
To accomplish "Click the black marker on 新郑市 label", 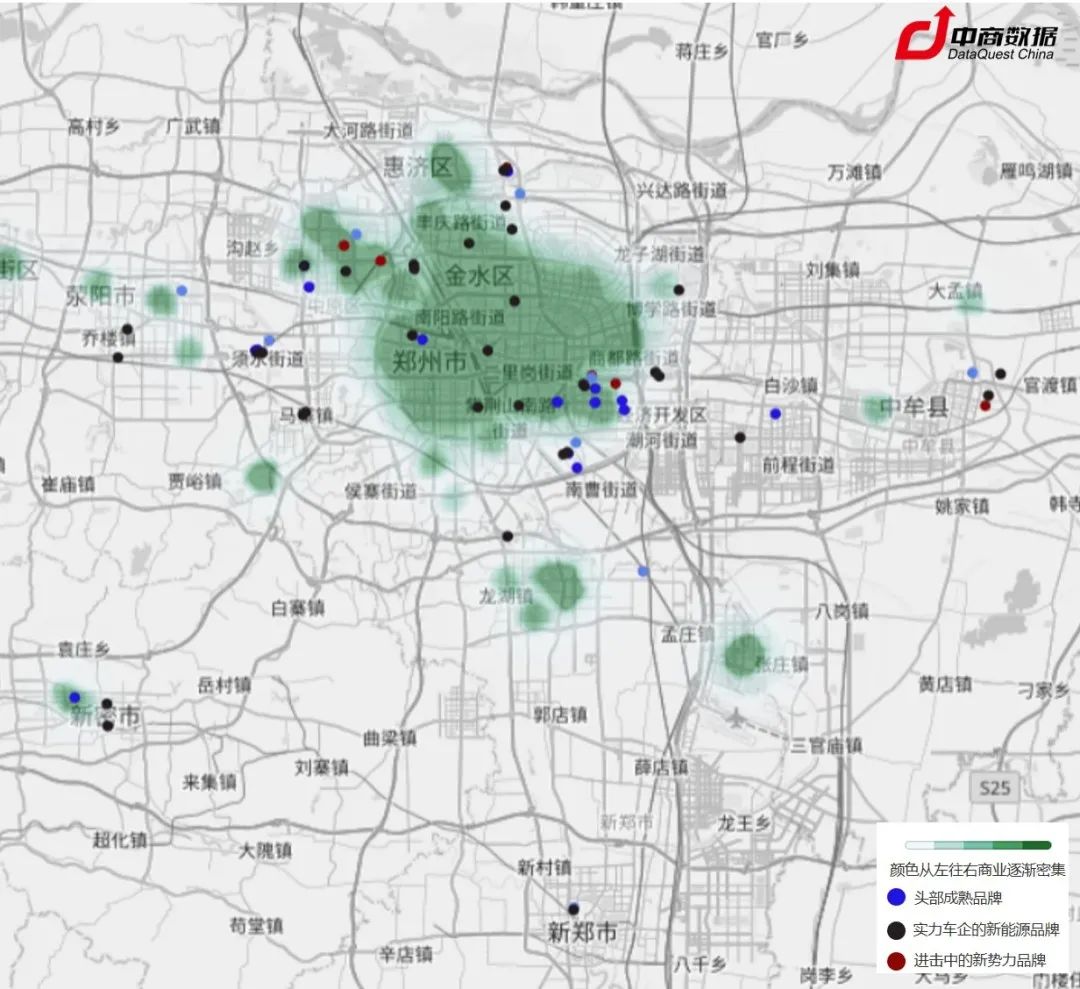I will 573,909.
